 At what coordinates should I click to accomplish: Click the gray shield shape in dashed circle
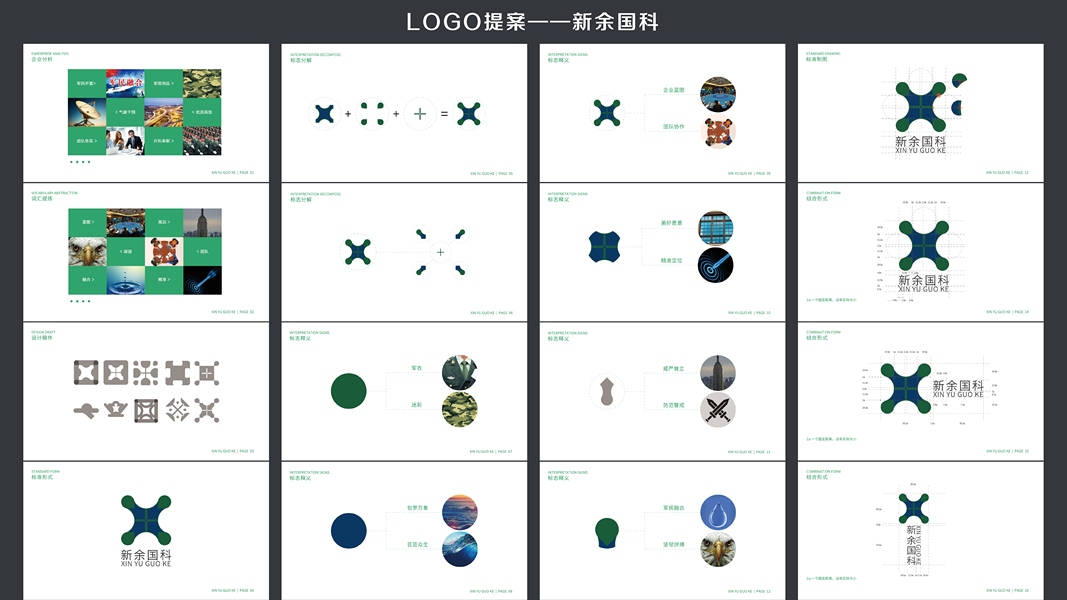point(606,391)
